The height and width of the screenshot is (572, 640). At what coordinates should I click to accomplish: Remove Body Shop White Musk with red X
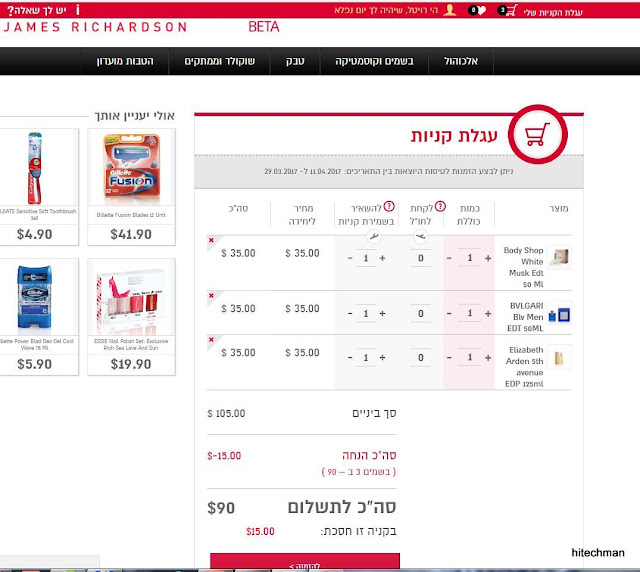click(211, 240)
